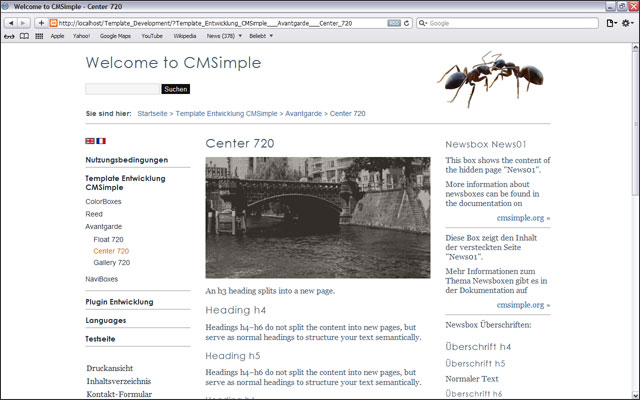Click the Suchen search button
The height and width of the screenshot is (400, 640).
tap(176, 89)
